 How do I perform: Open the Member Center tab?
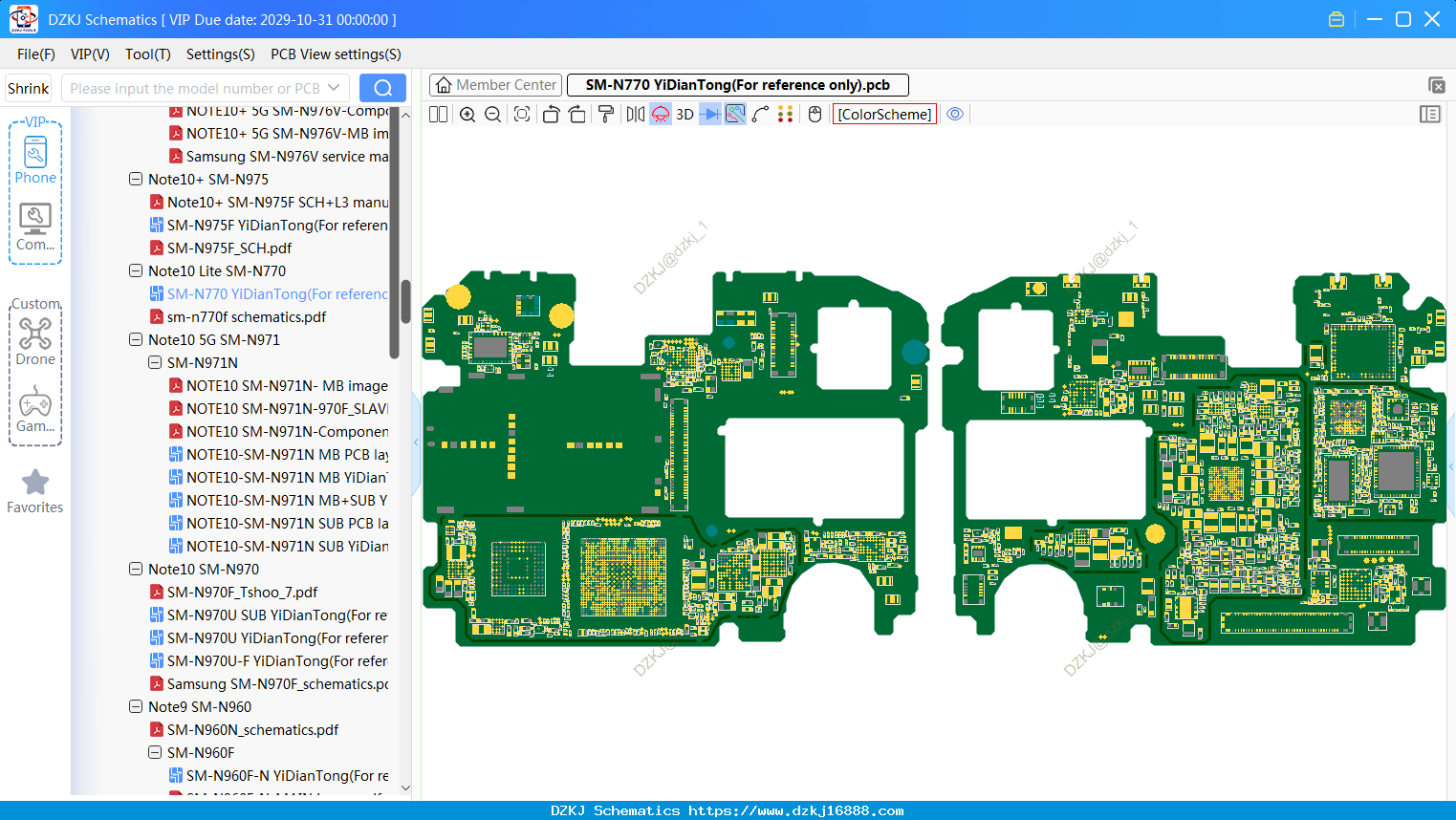(496, 85)
